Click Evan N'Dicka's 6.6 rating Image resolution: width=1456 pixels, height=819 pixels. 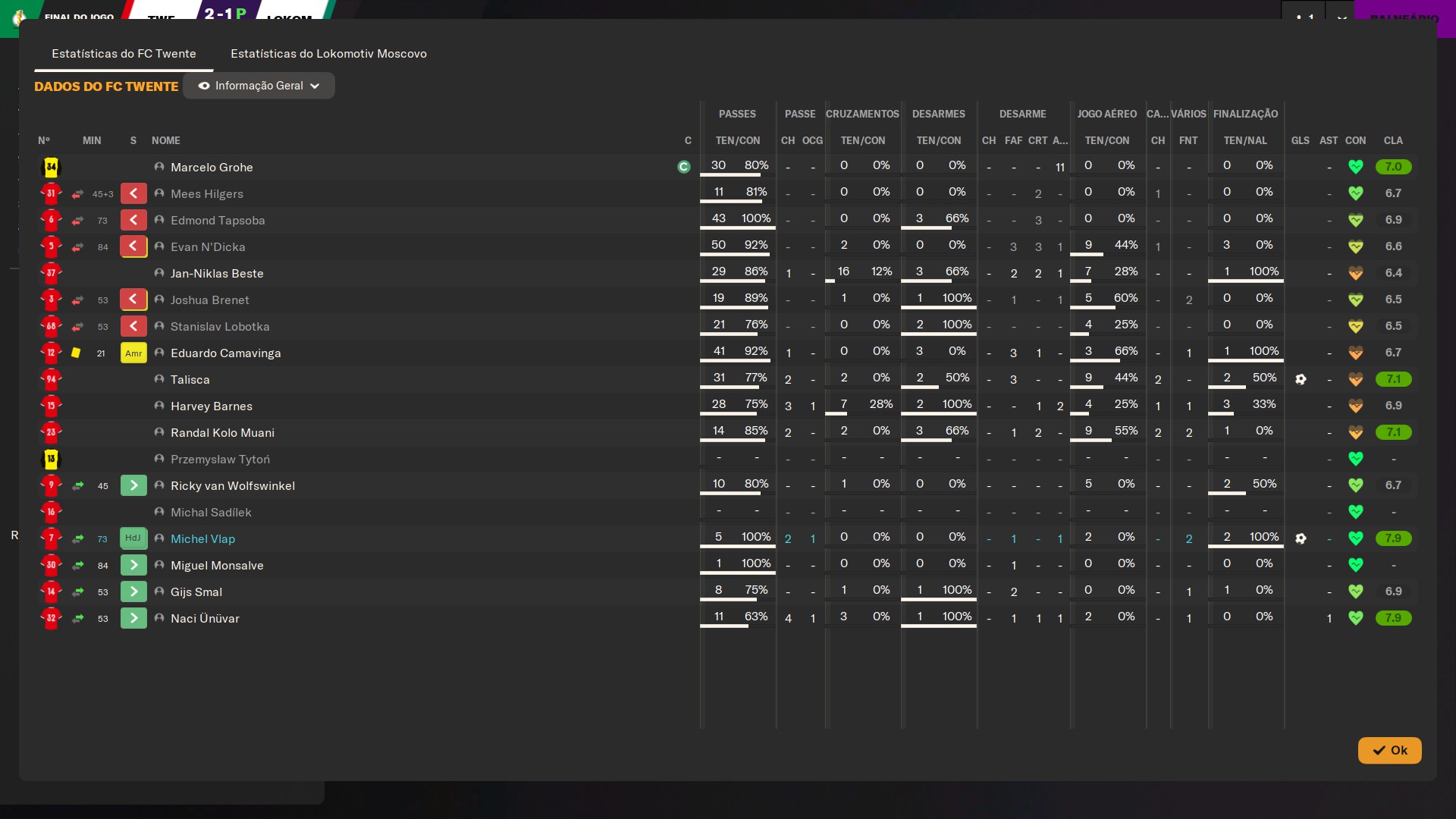(1393, 246)
